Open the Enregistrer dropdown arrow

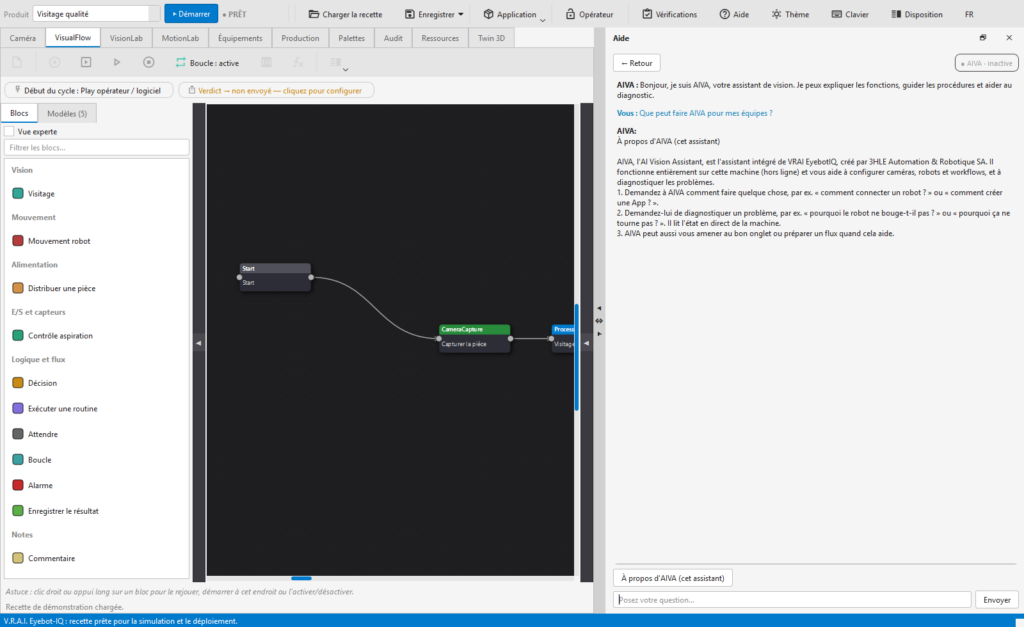(461, 14)
